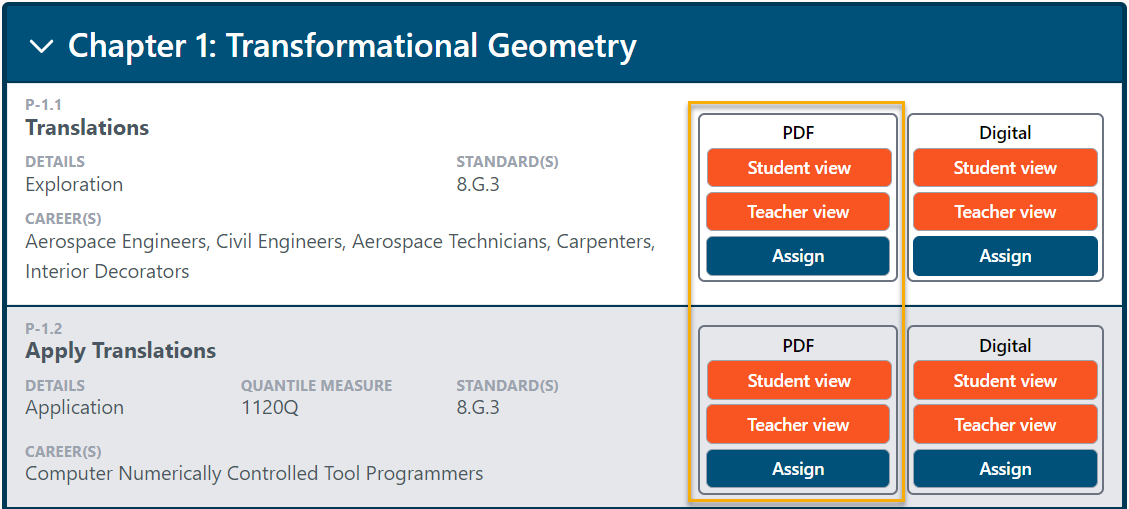Screen dimensions: 1129x509
Task: Open Digital Teacher view for Translations
Action: (x=1005, y=212)
